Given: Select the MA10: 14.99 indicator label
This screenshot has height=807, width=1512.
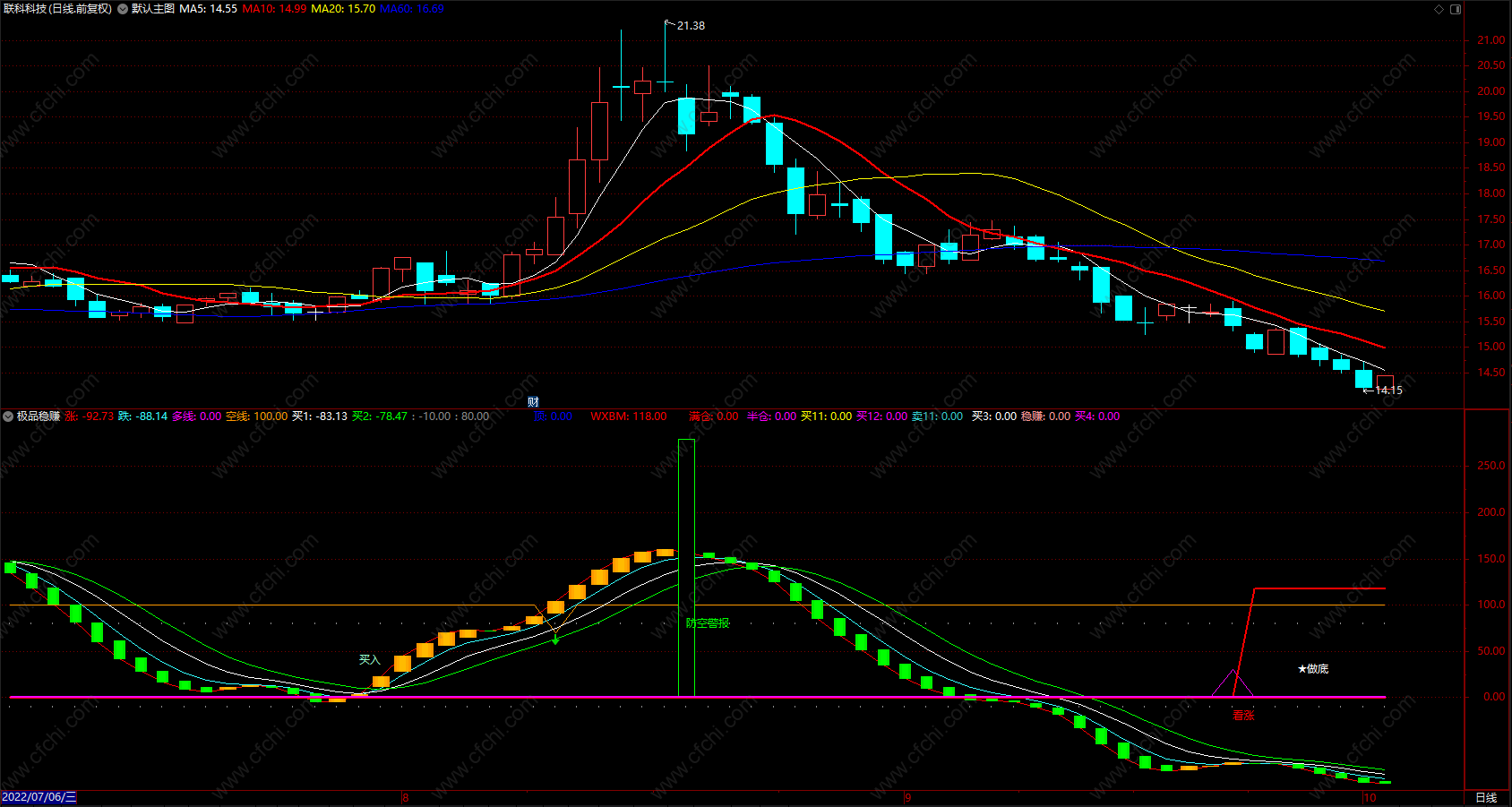Looking at the screenshot, I should [x=274, y=9].
